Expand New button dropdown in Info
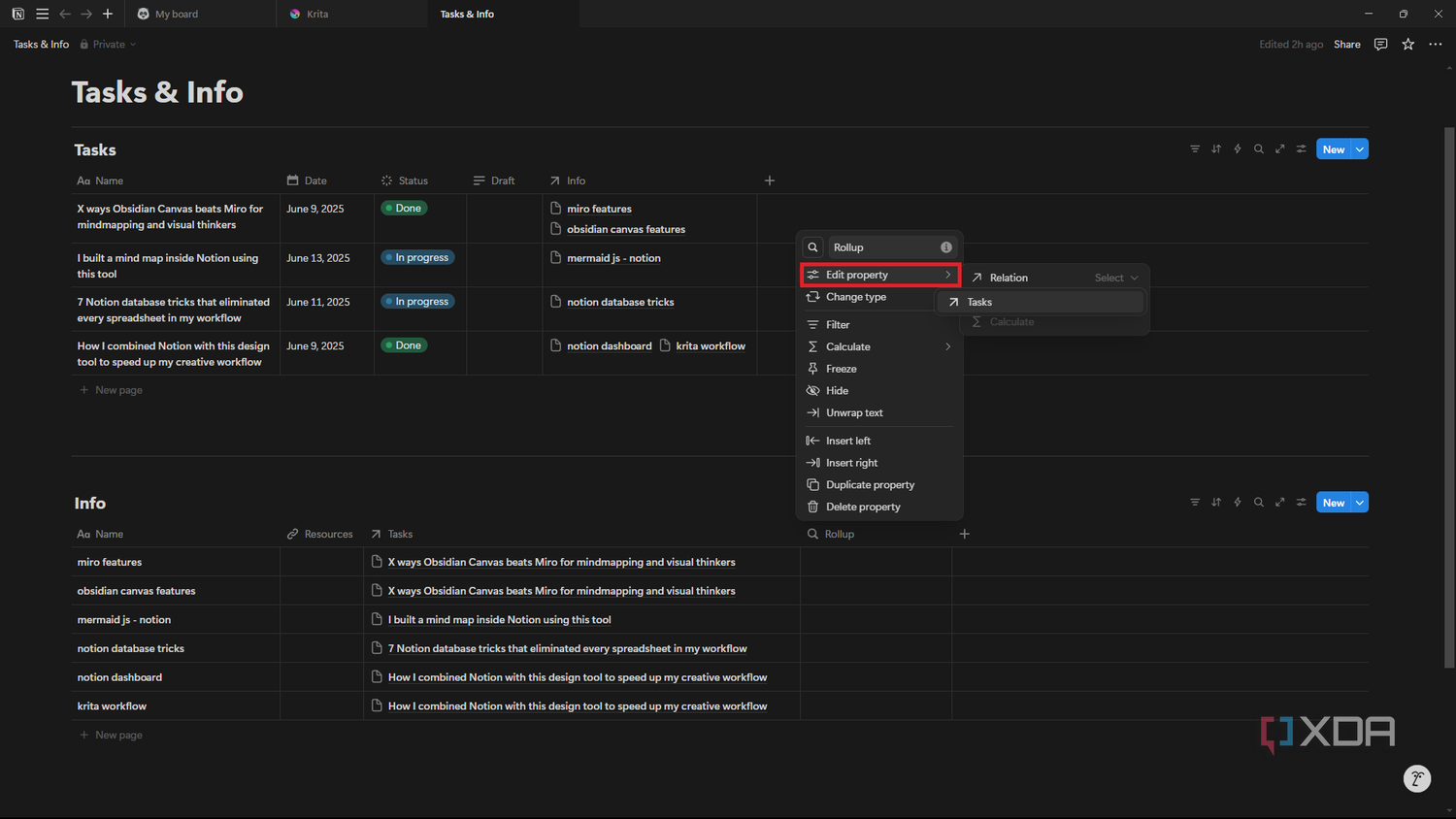 1360,503
